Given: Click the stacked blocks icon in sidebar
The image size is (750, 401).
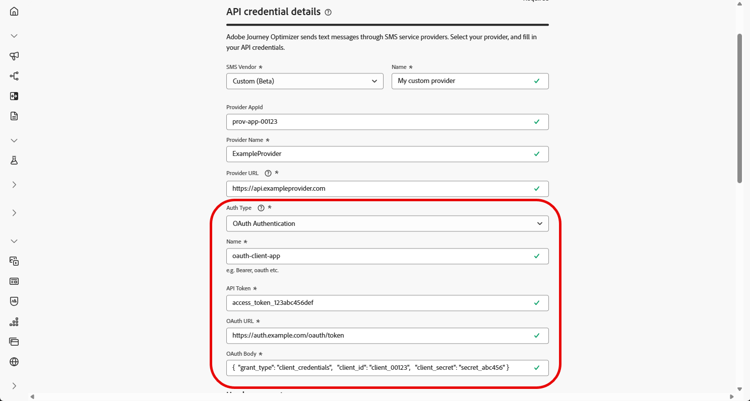Looking at the screenshot, I should click(x=14, y=322).
